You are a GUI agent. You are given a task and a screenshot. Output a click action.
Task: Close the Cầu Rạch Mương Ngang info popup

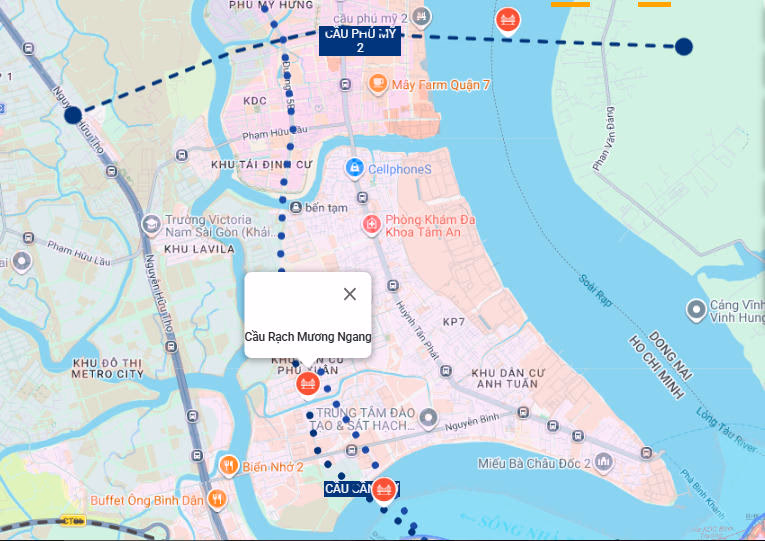click(x=350, y=294)
